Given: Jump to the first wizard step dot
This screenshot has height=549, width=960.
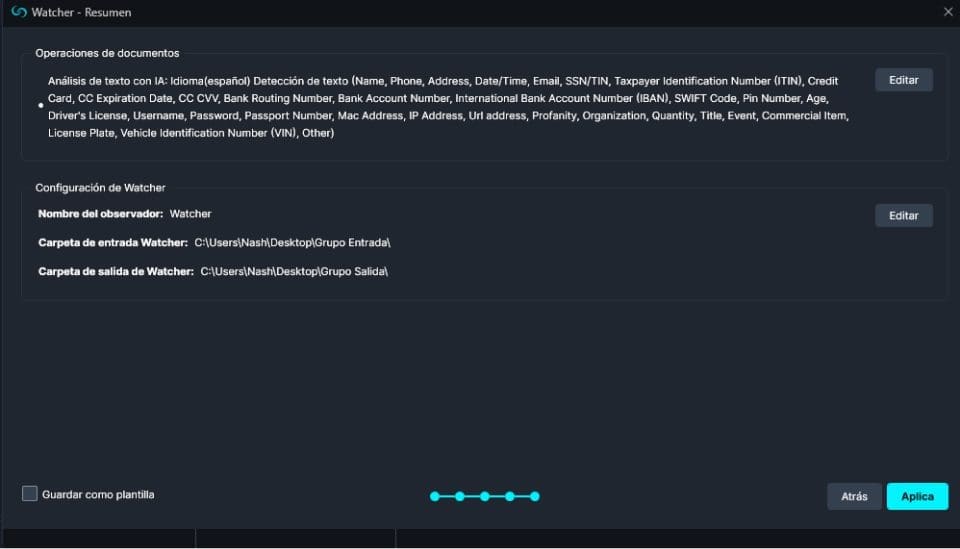Looking at the screenshot, I should coord(435,496).
